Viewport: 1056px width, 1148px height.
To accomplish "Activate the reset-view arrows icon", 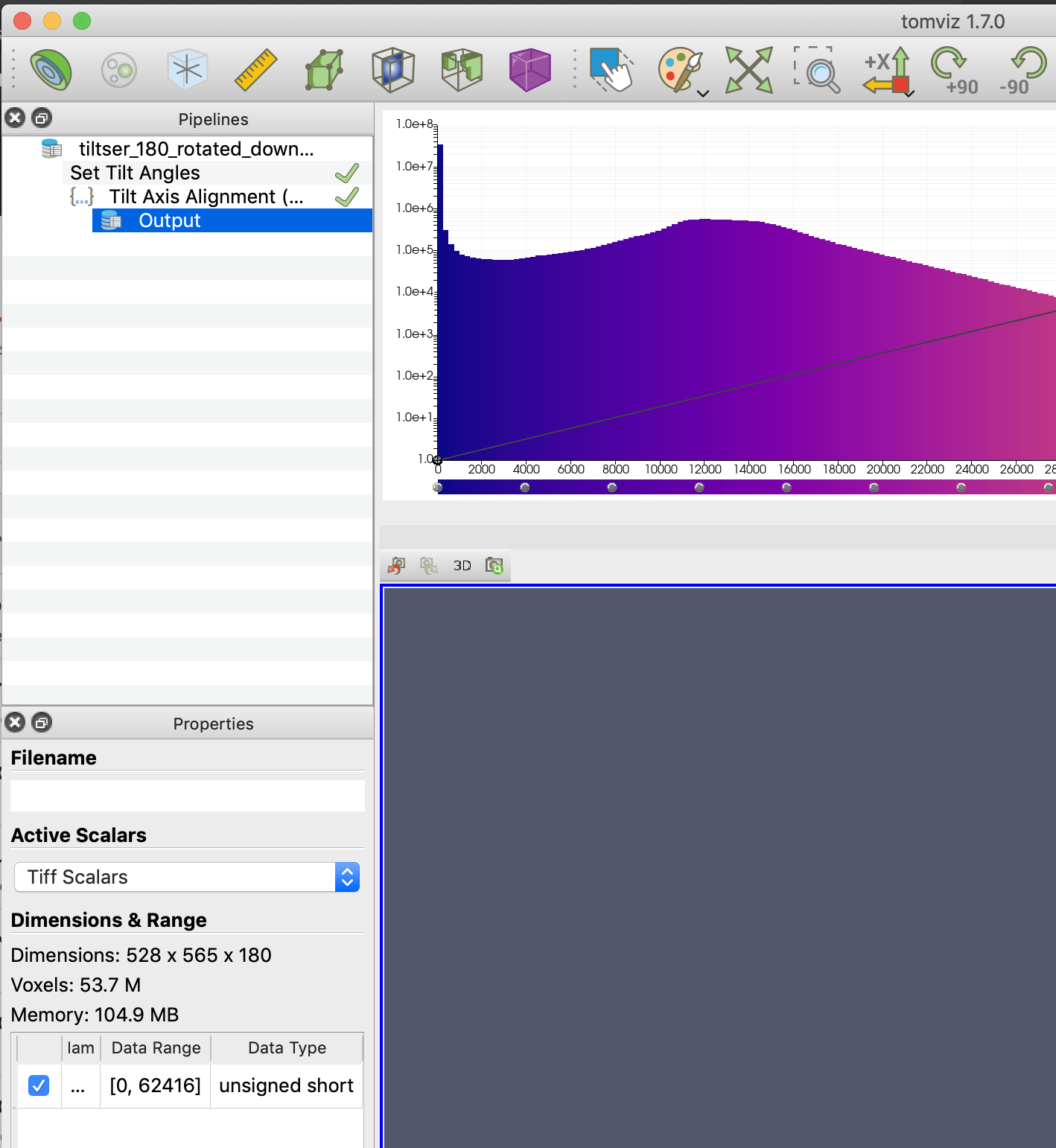I will coord(750,69).
